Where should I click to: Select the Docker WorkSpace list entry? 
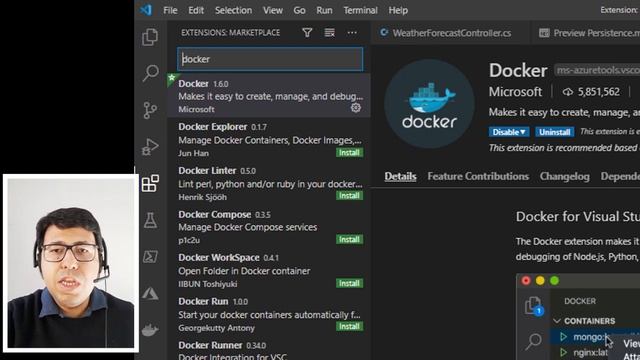(269, 271)
